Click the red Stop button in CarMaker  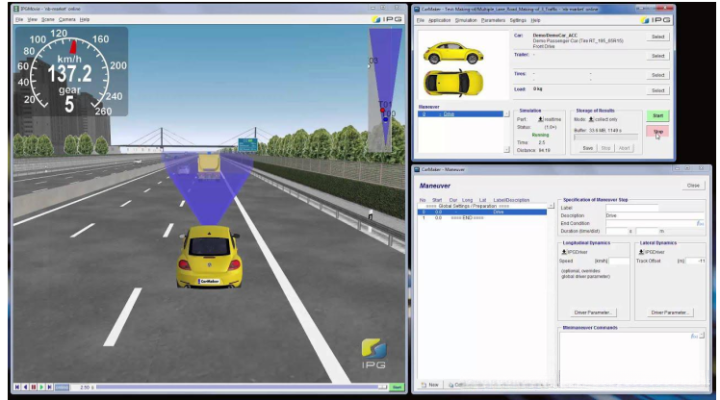[658, 132]
